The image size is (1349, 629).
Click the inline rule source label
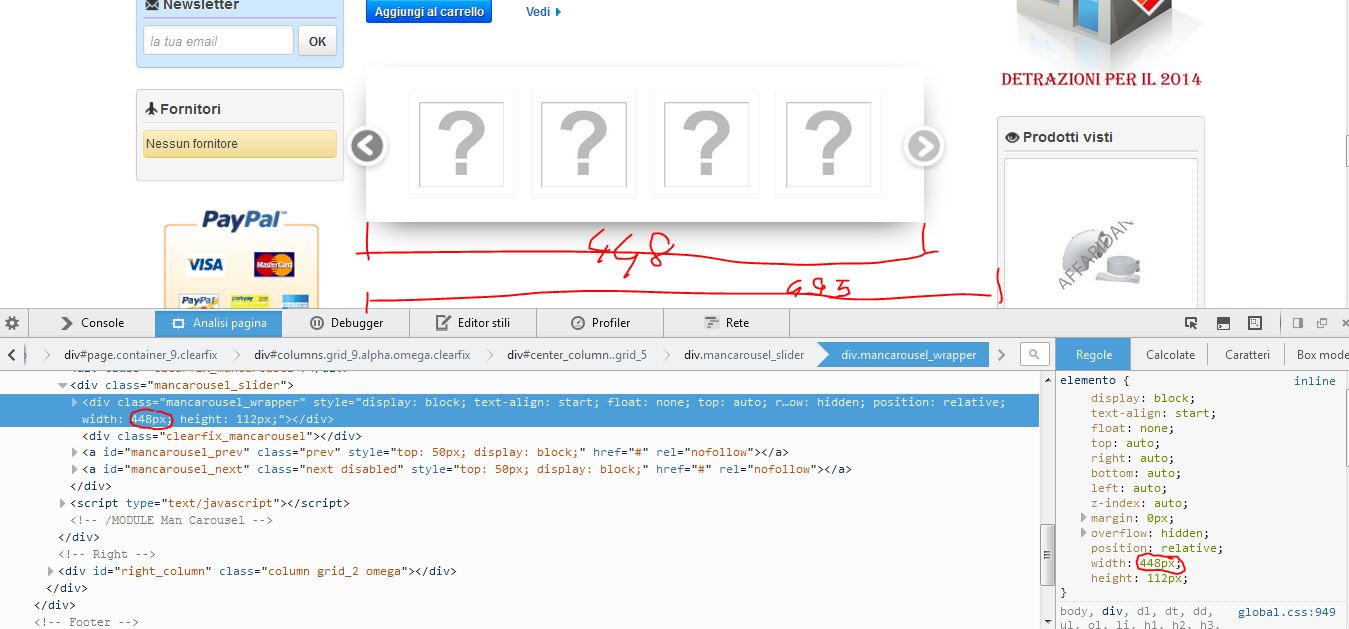(1314, 381)
